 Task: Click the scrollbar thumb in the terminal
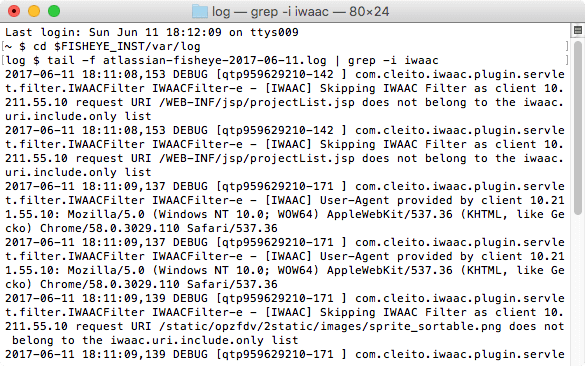pos(578,127)
